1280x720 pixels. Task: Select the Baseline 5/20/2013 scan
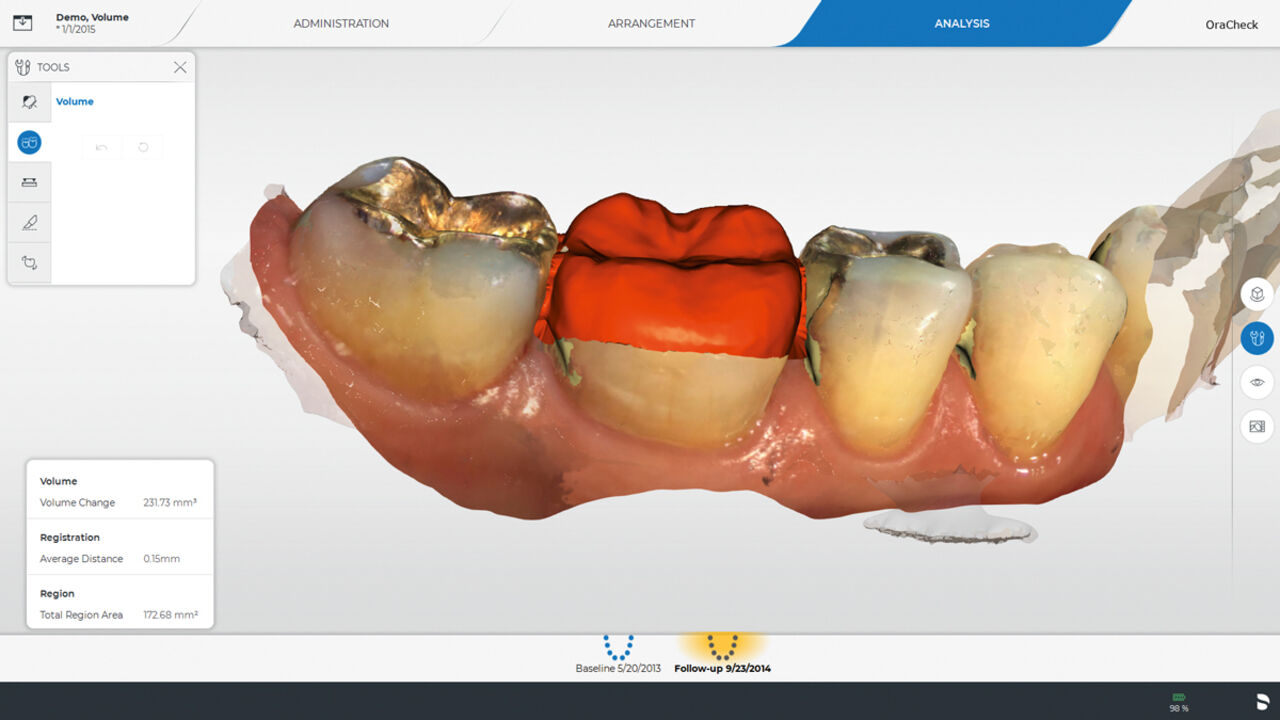click(618, 654)
